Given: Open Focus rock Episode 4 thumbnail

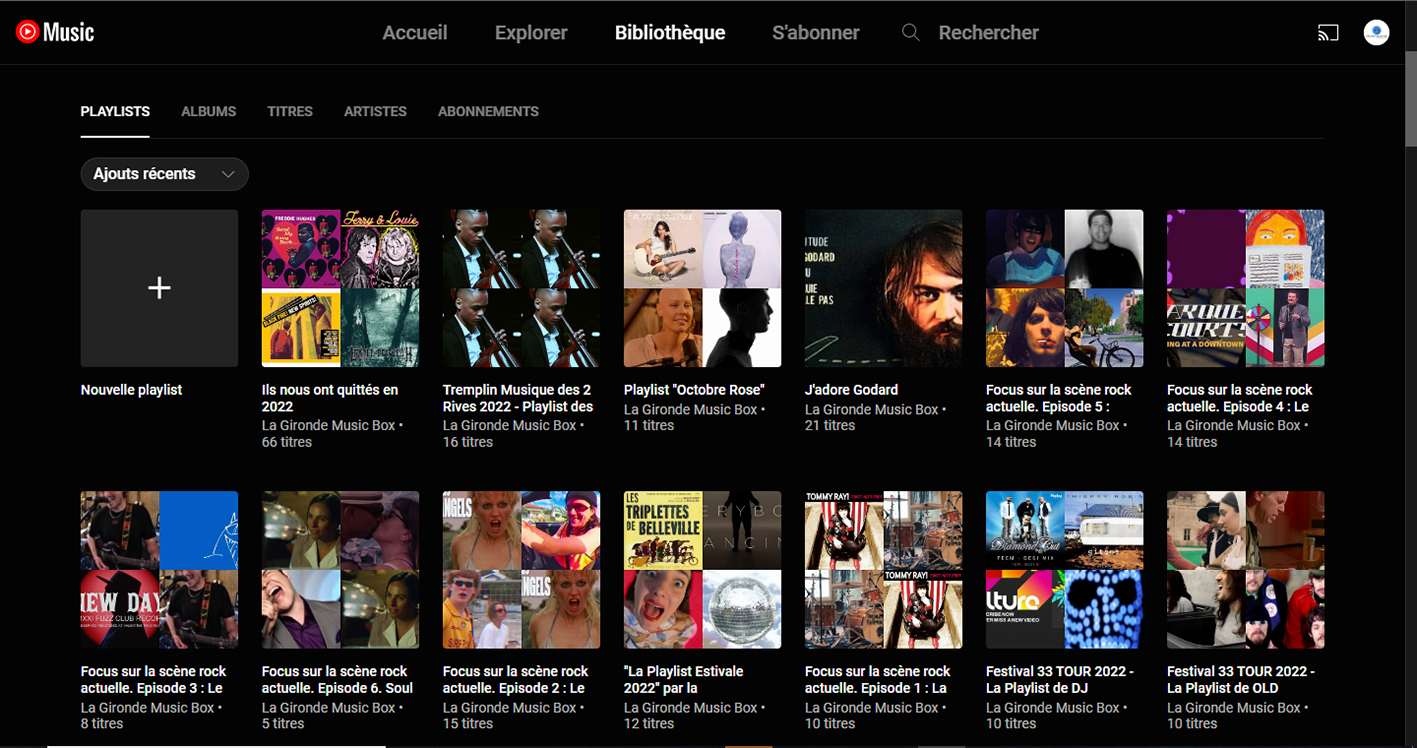Looking at the screenshot, I should [x=1245, y=288].
